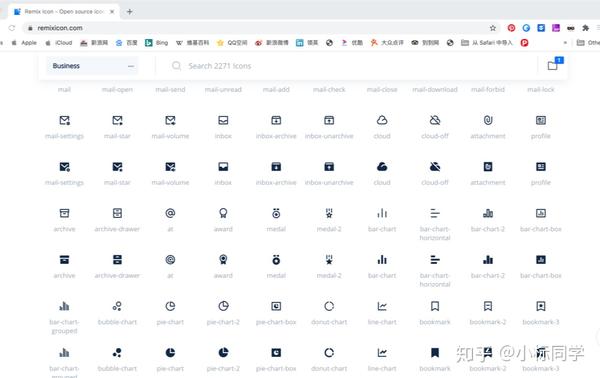
Task: Pick the filled archive icon
Action: tap(64, 260)
